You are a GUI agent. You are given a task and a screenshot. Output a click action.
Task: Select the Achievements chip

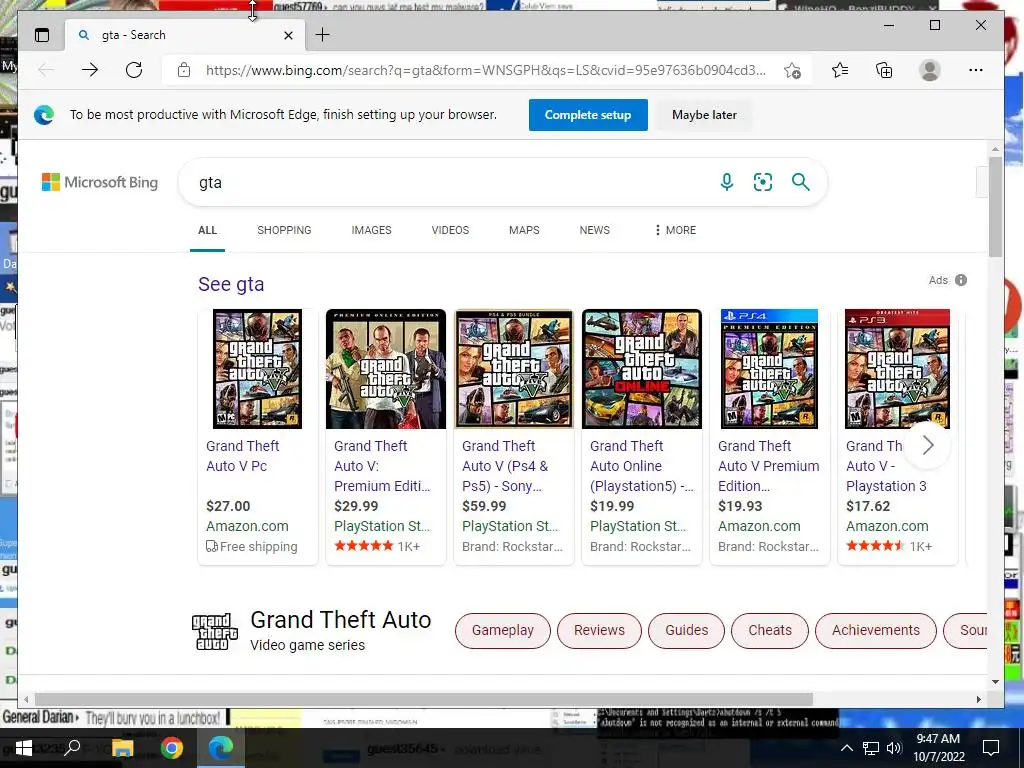click(x=876, y=631)
